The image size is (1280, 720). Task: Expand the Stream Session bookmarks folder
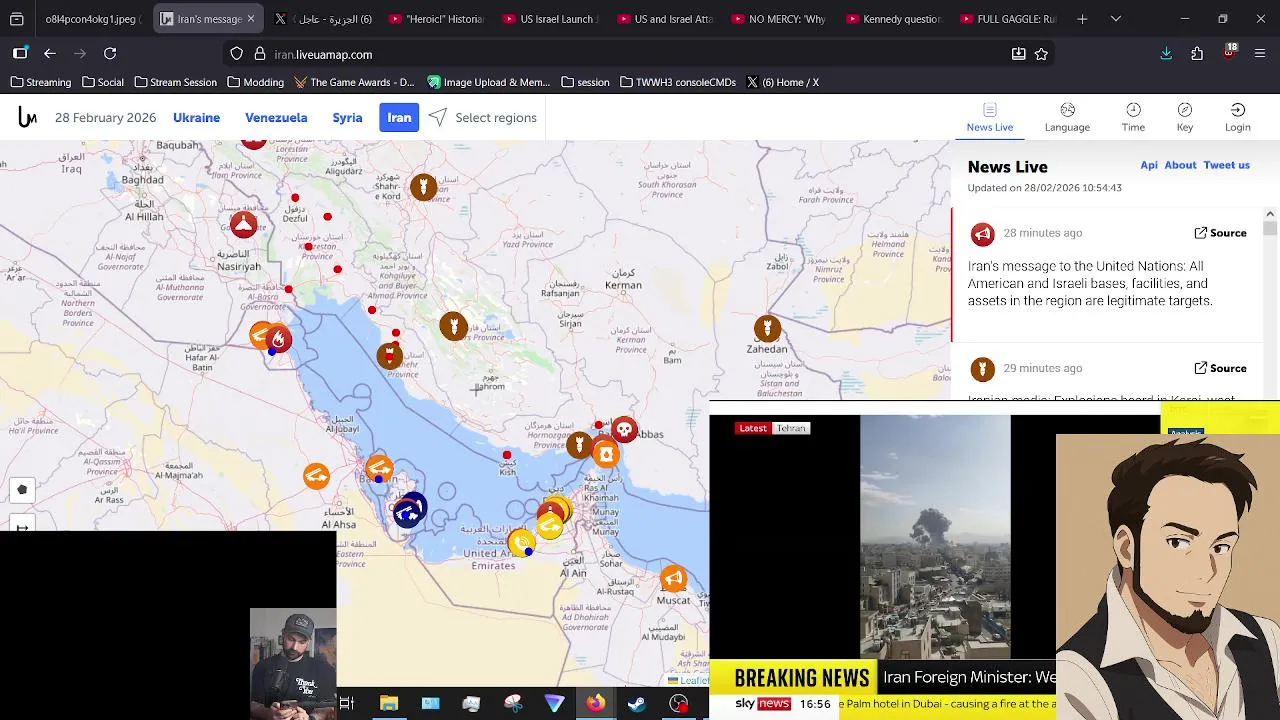click(176, 82)
